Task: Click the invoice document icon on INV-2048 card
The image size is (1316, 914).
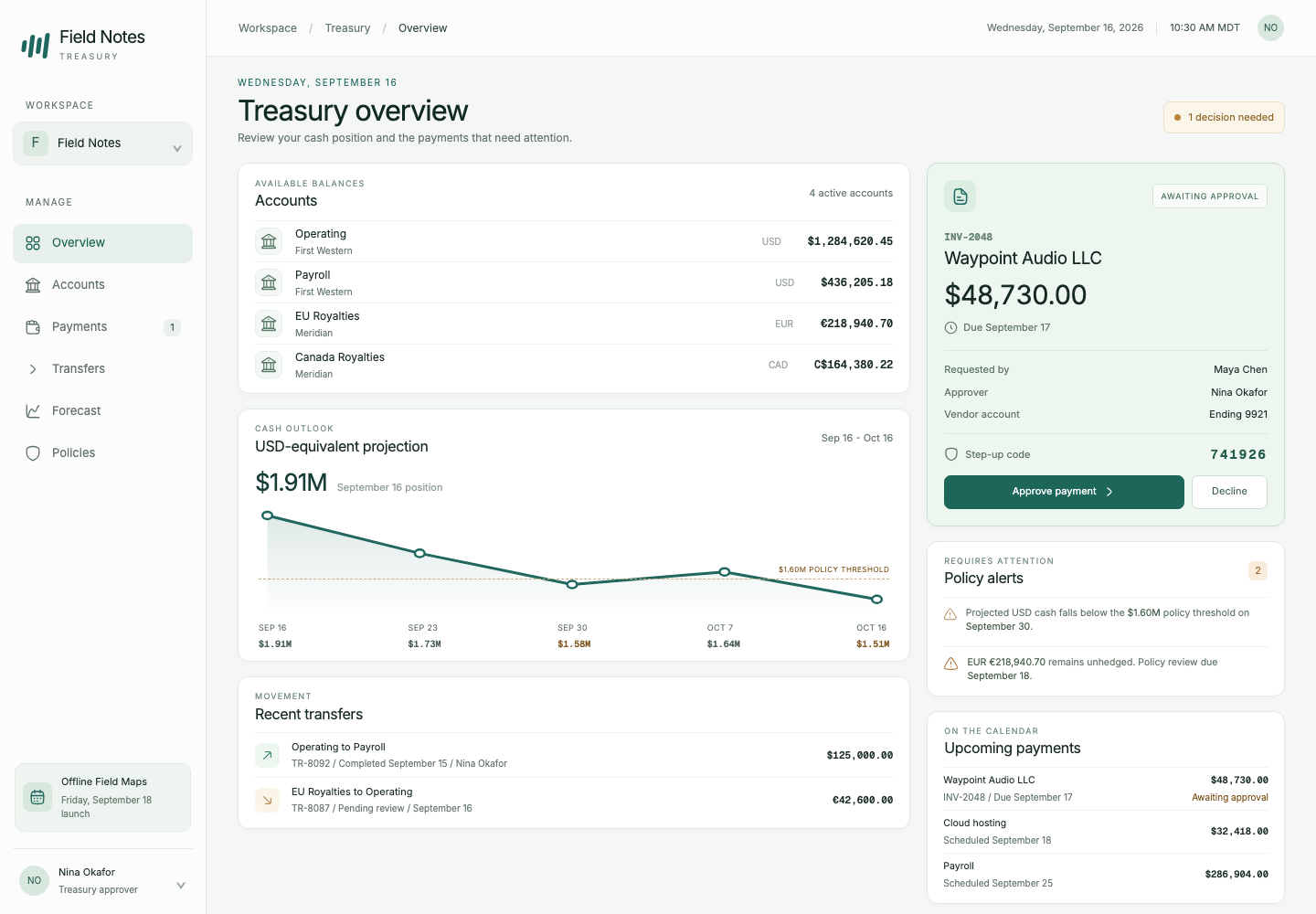Action: point(960,197)
